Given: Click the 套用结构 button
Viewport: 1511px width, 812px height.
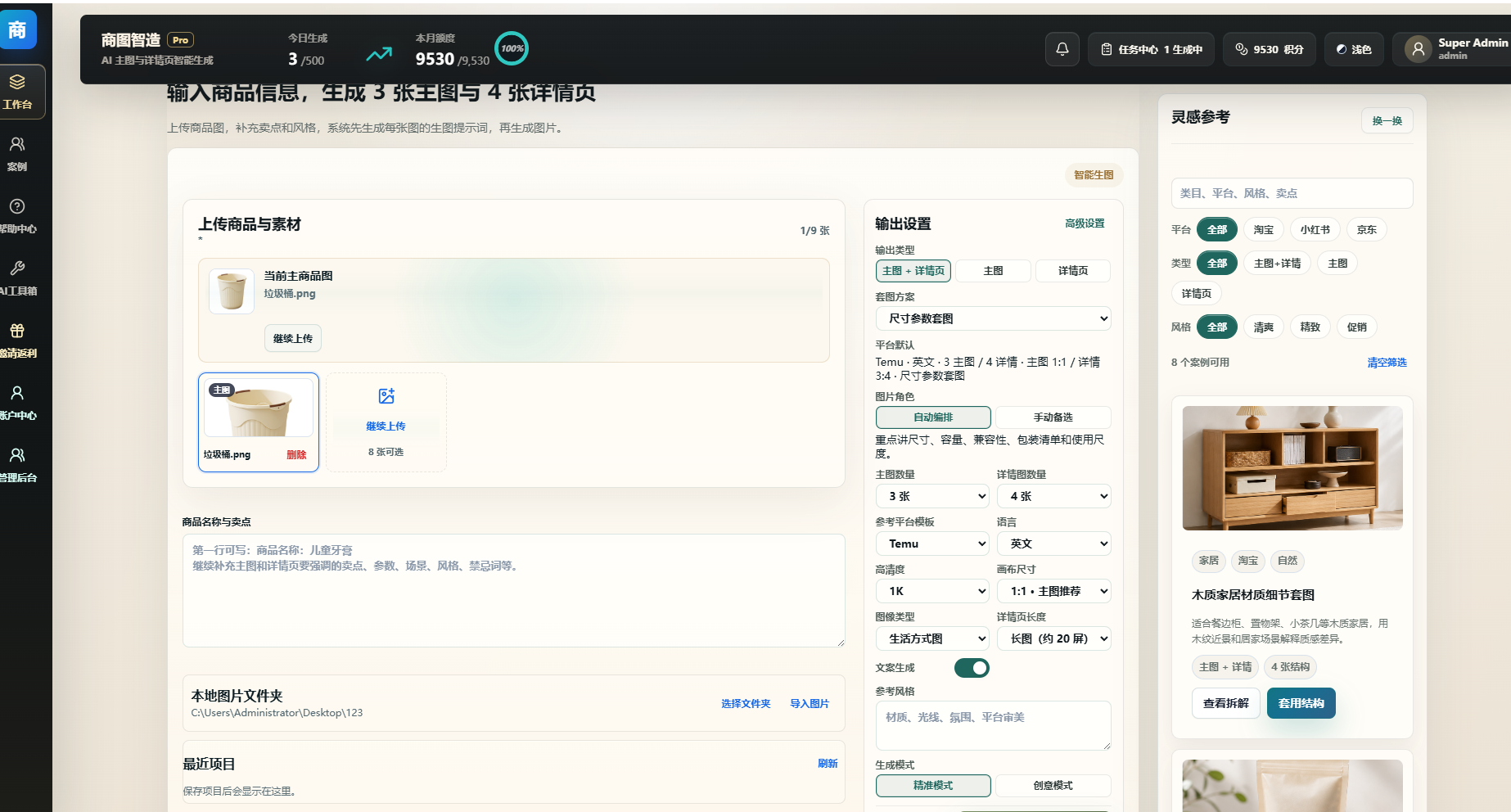Looking at the screenshot, I should click(1301, 703).
